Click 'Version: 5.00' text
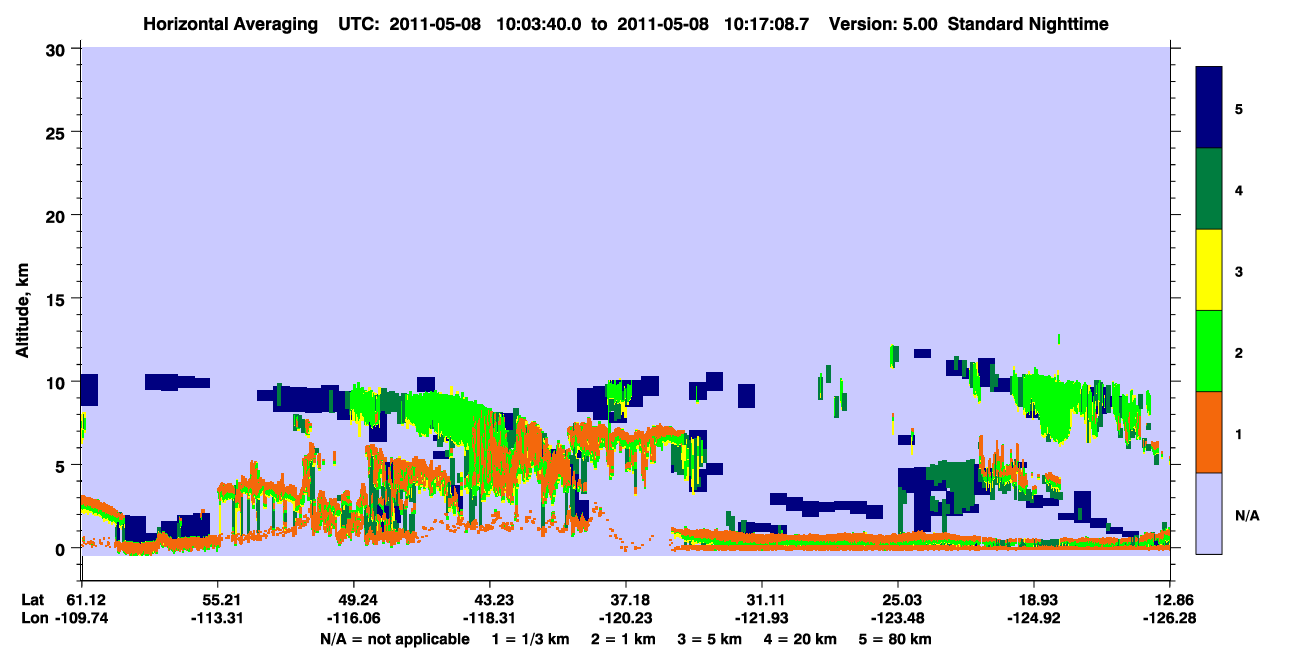1300x667 pixels. click(882, 24)
